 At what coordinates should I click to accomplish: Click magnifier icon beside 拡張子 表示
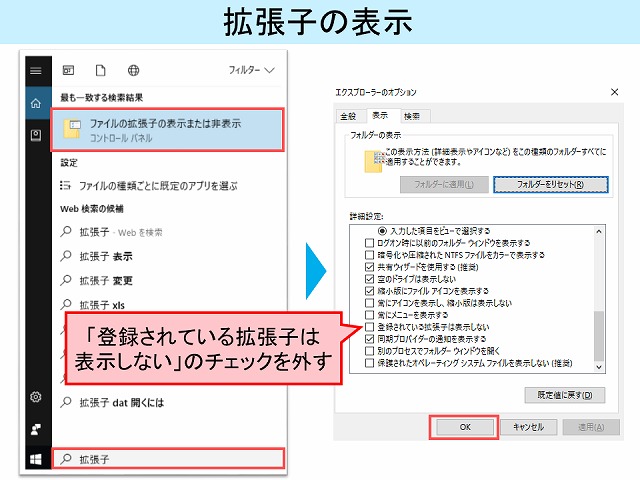click(x=66, y=256)
